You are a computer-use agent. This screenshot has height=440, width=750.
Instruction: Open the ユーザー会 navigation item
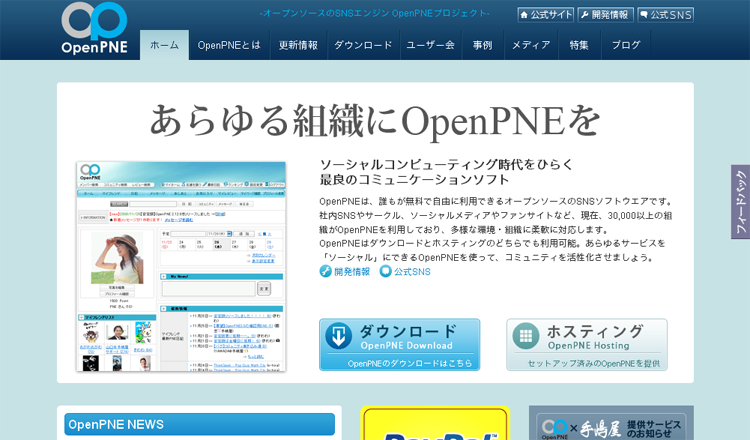coord(430,45)
